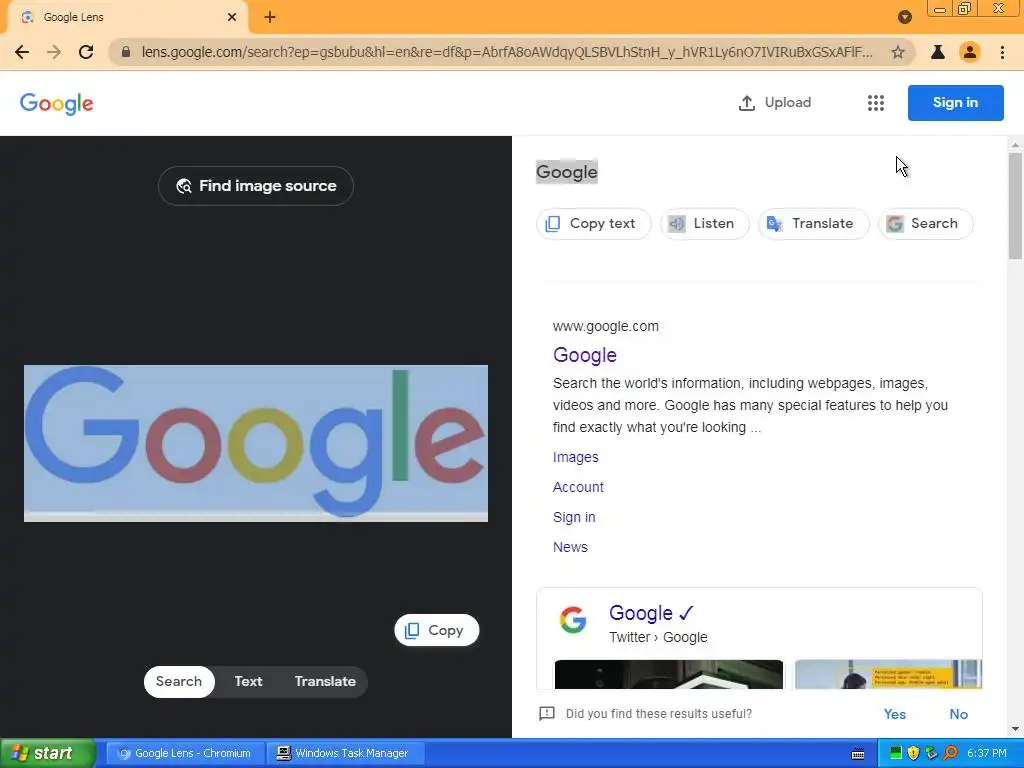The height and width of the screenshot is (768, 1024).
Task: Click the address bar URL
Action: [507, 52]
